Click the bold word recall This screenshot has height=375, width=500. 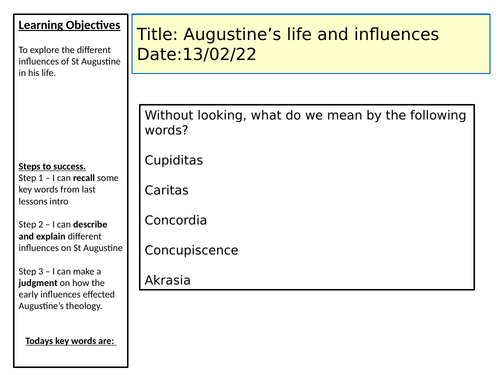(x=84, y=178)
